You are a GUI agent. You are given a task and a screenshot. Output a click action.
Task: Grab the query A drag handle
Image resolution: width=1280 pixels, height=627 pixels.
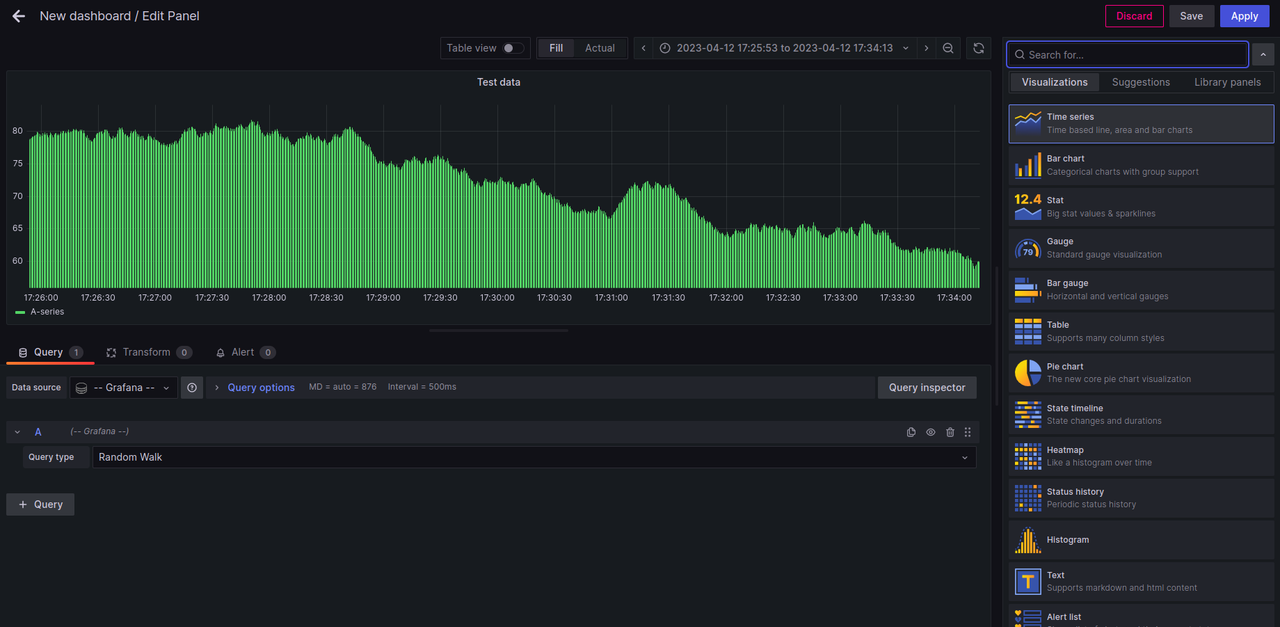(967, 432)
